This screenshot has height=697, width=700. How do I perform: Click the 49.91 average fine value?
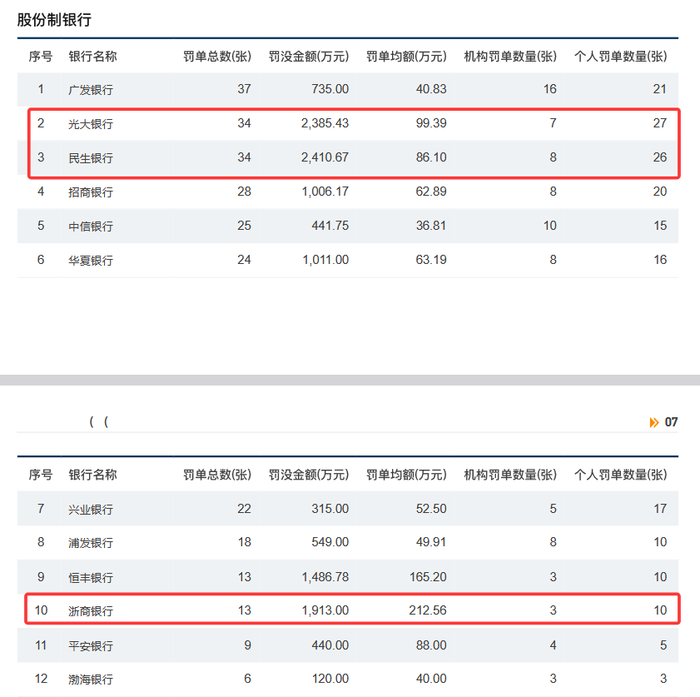click(431, 542)
